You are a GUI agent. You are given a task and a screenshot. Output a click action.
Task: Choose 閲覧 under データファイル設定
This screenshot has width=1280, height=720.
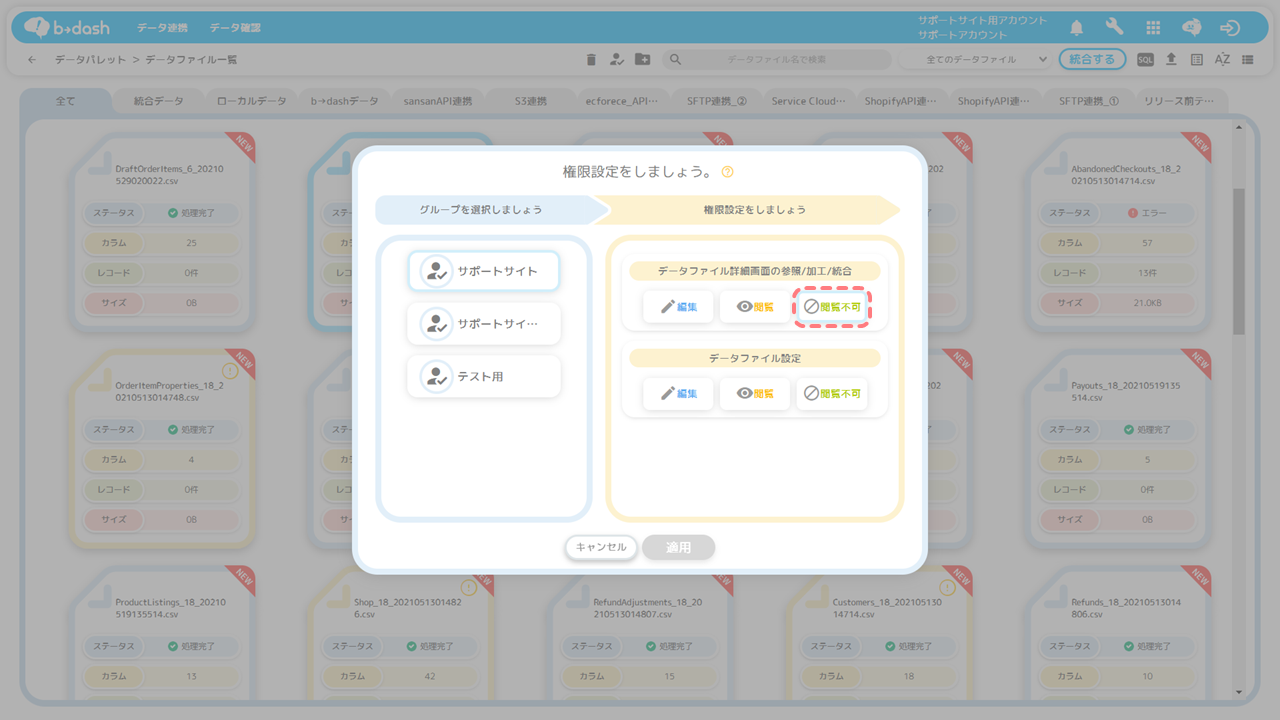[755, 393]
